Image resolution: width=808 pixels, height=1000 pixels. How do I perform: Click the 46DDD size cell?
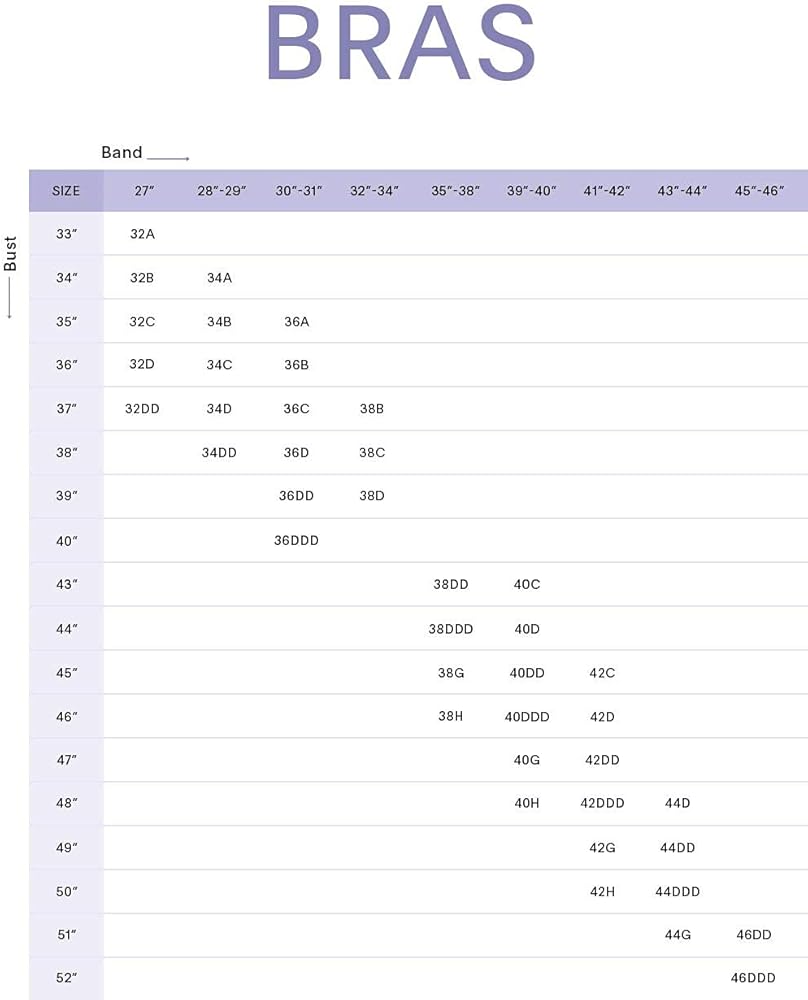(753, 978)
